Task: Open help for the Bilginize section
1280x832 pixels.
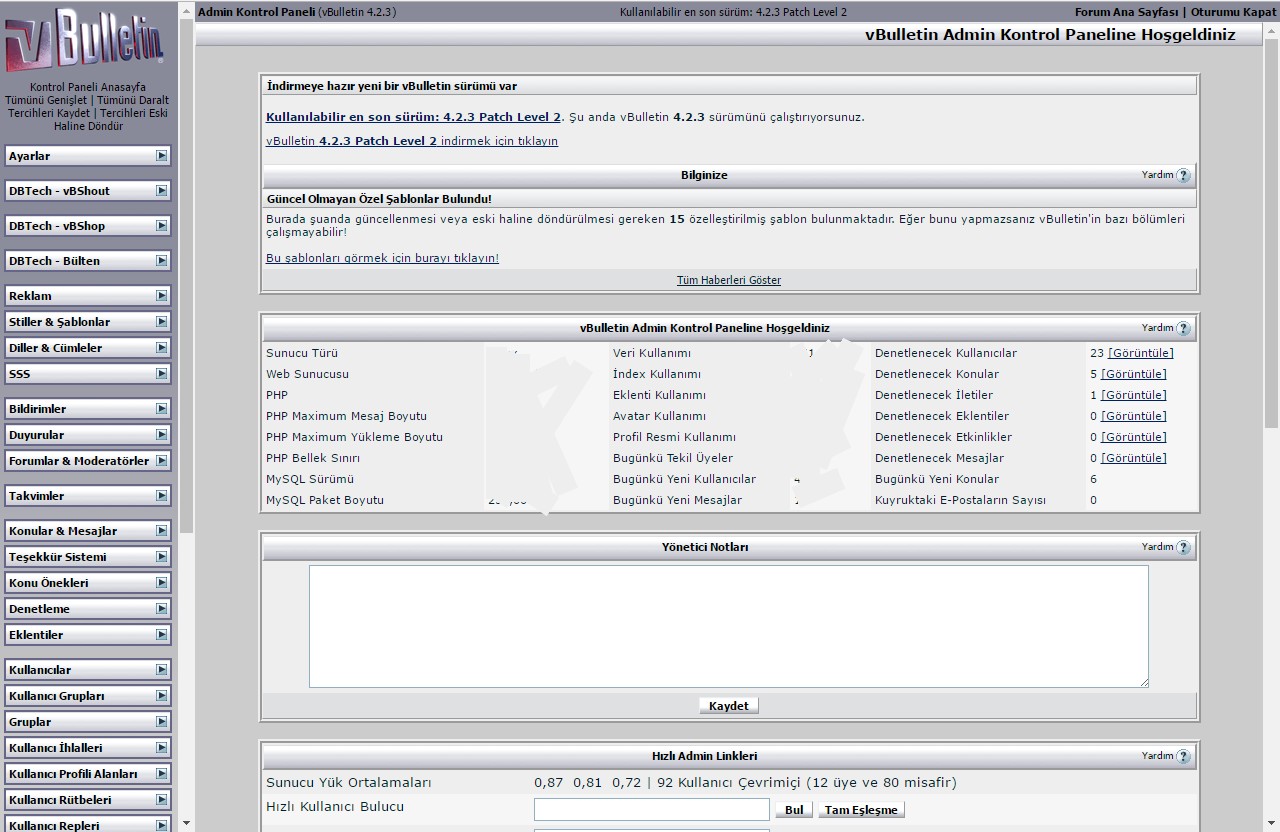Action: coord(1184,175)
